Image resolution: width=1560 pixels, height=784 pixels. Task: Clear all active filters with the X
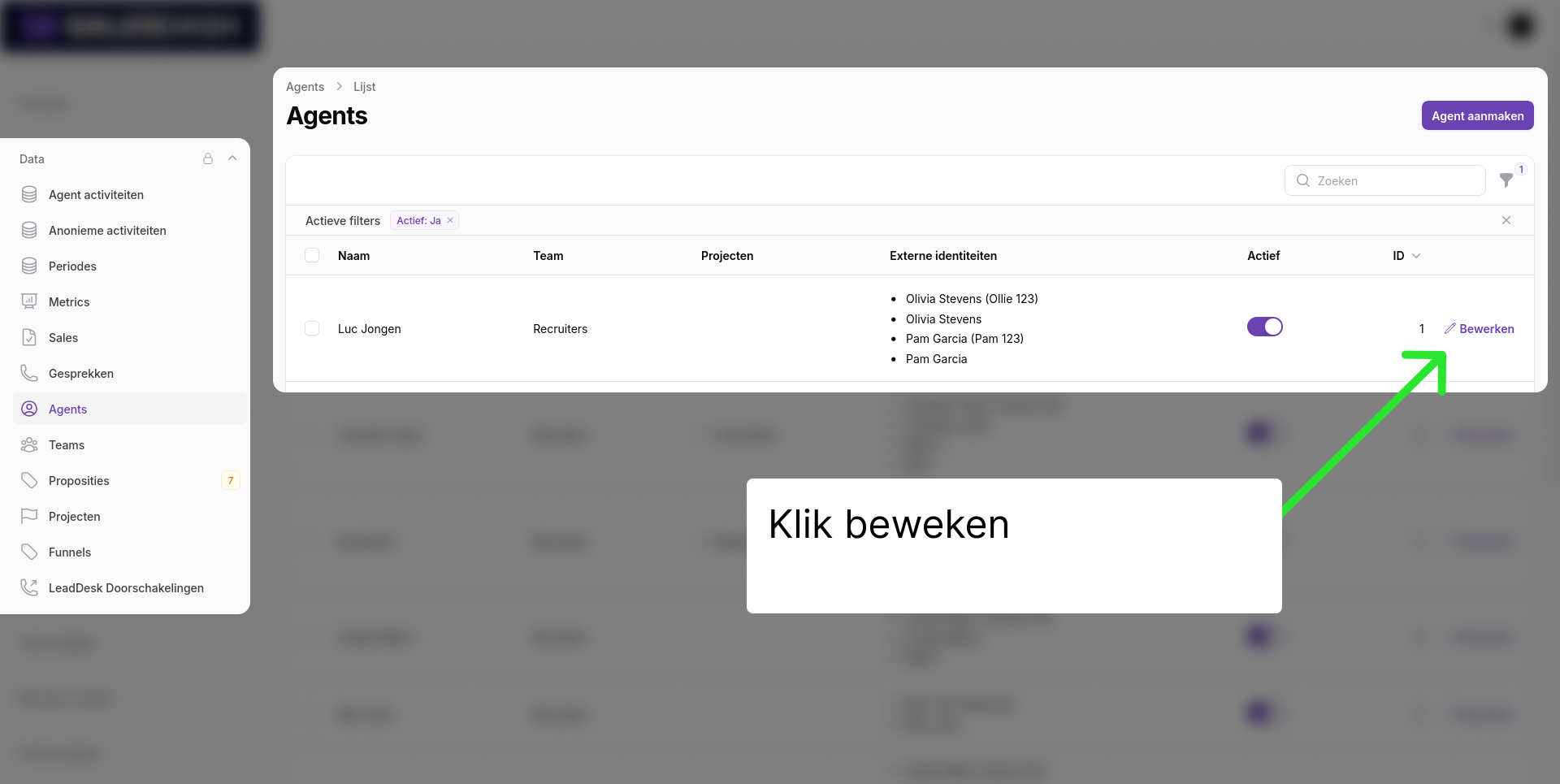[x=1506, y=220]
